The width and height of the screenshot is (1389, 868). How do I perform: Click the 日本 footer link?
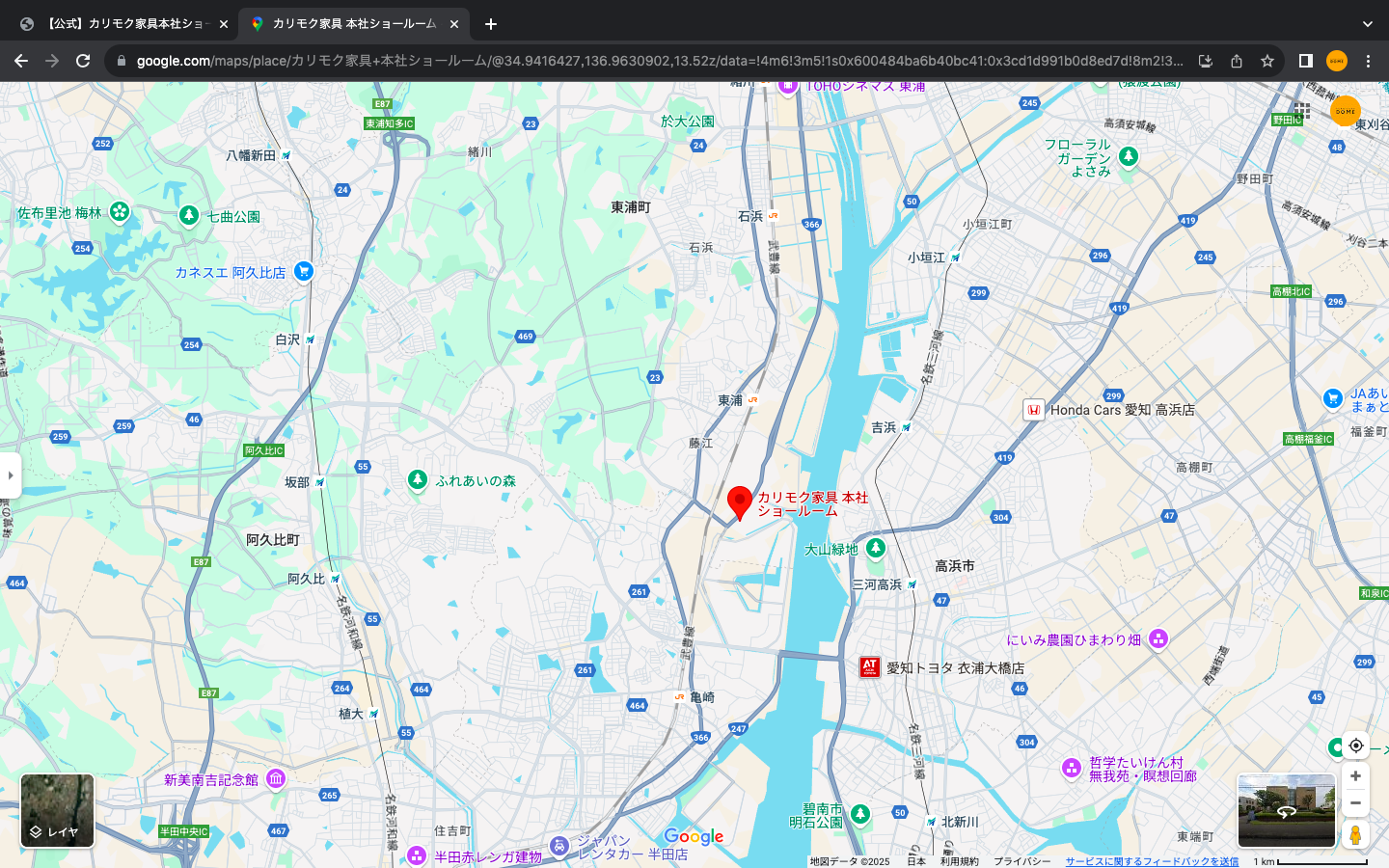916,861
